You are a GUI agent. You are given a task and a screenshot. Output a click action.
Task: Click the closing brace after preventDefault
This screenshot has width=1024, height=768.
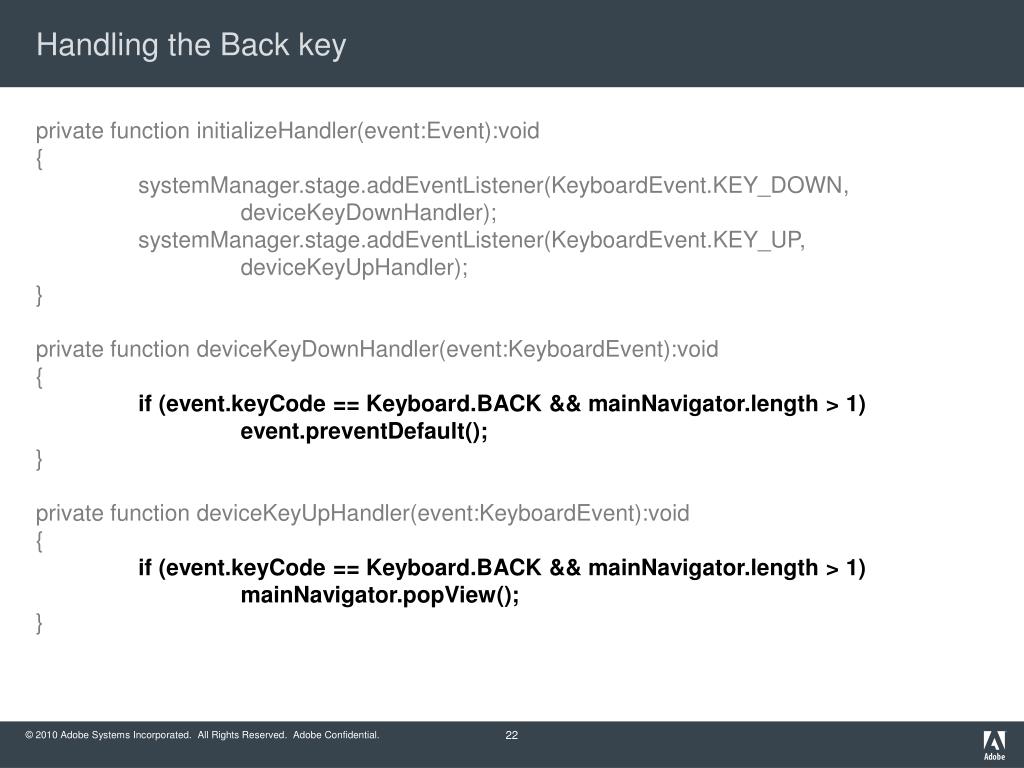[39, 459]
